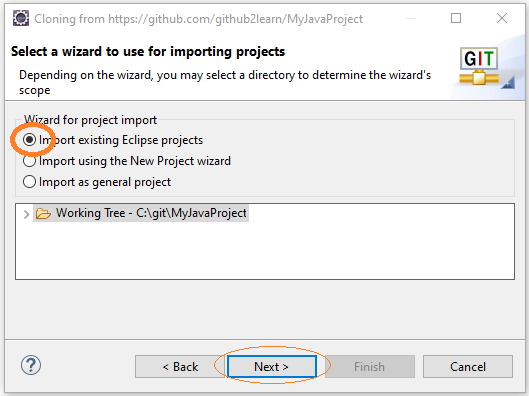529x396 pixels.
Task: Cancel the import wizard
Action: pos(468,366)
